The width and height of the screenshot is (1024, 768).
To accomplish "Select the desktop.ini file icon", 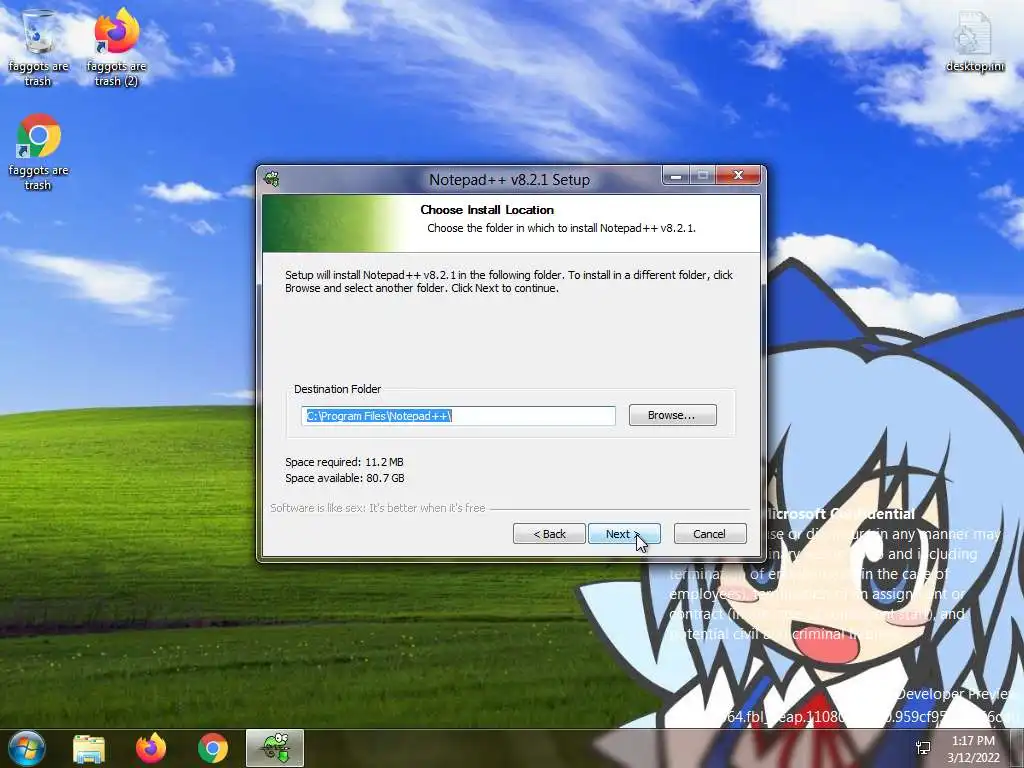I will pos(974,40).
